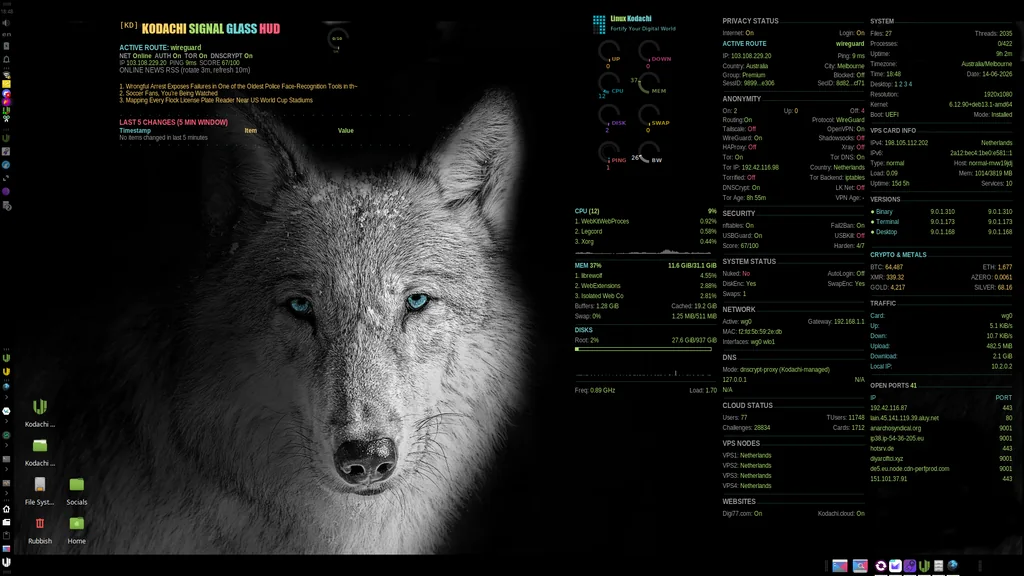
Task: Open the Kodachi folder on desktop
Action: point(40,451)
